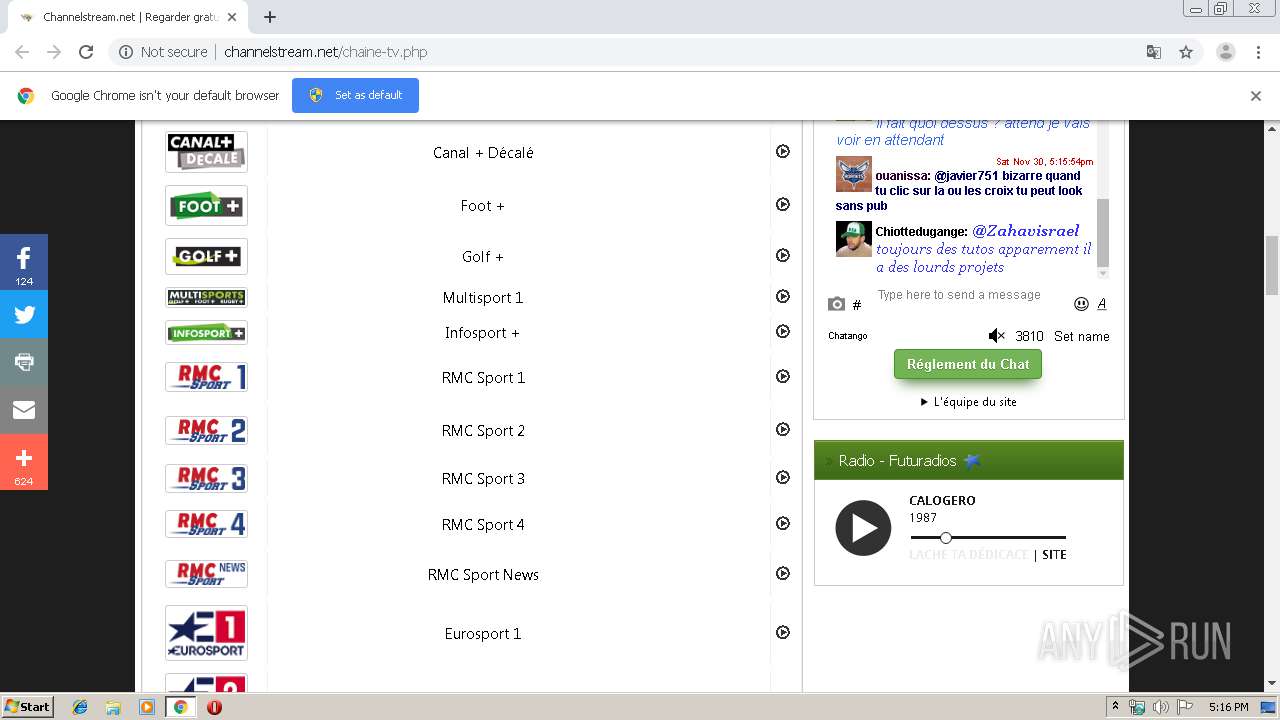Open Opera browser from taskbar

click(214, 707)
